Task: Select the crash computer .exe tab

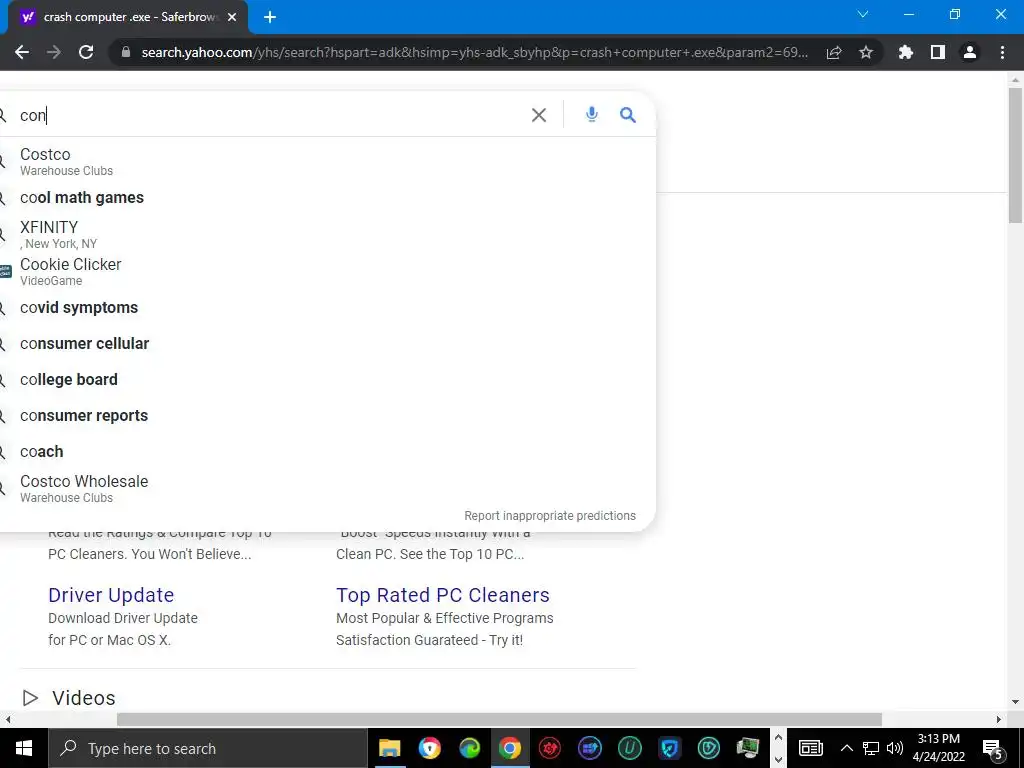Action: click(127, 17)
